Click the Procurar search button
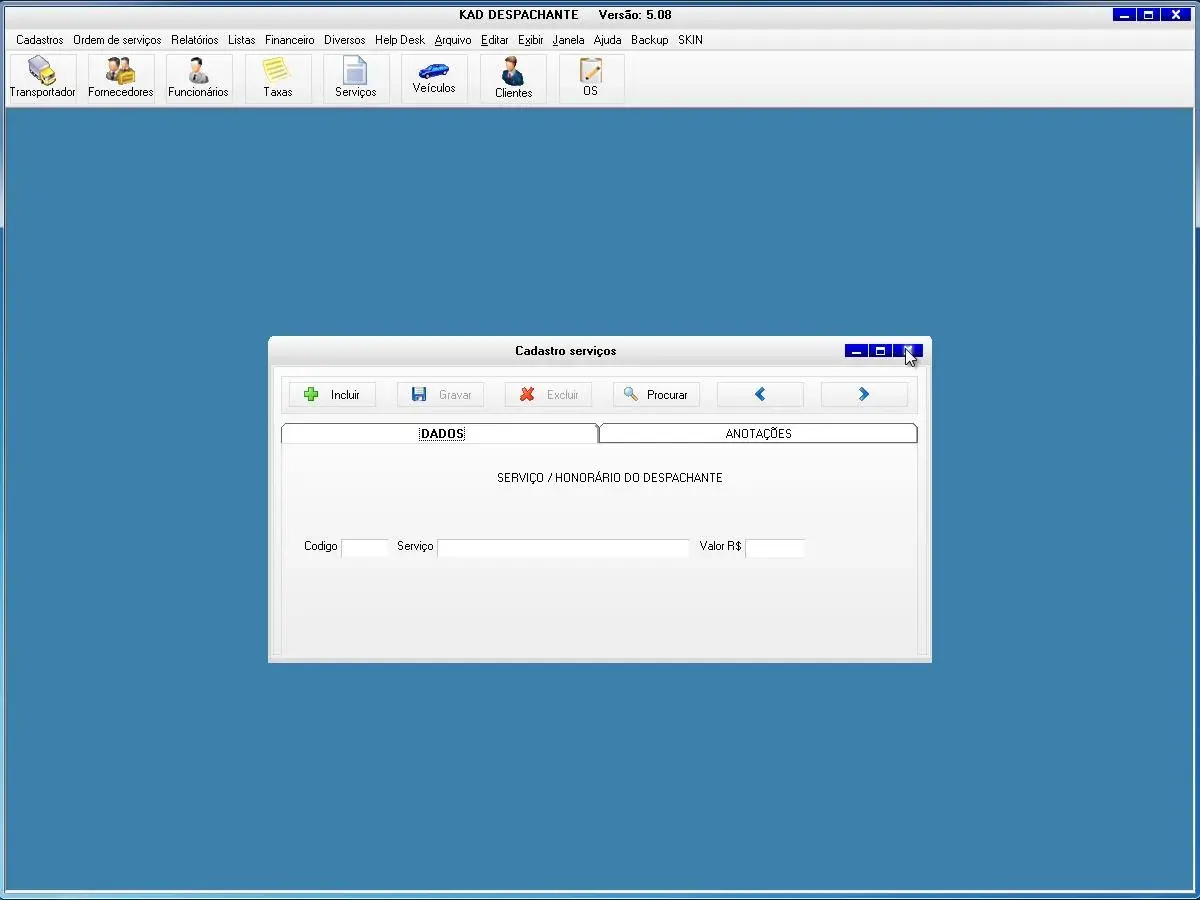This screenshot has height=900, width=1200. 656,395
